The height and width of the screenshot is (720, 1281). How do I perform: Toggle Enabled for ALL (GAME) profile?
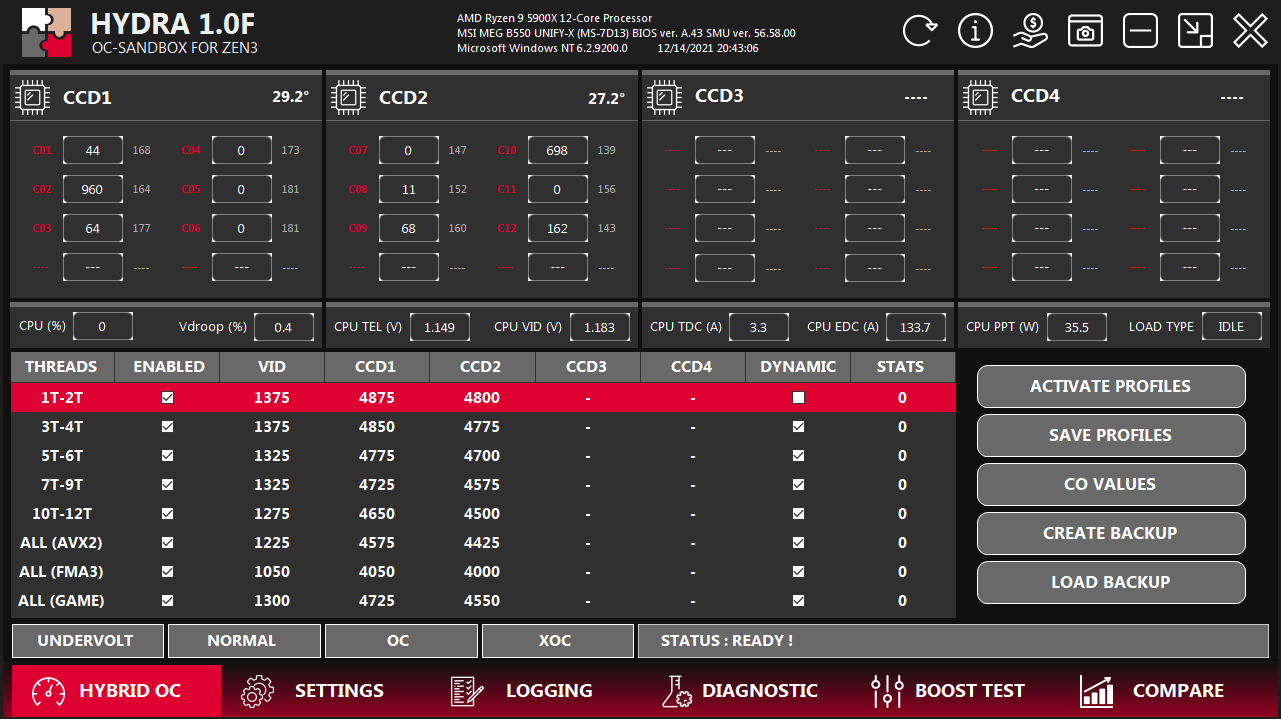167,601
